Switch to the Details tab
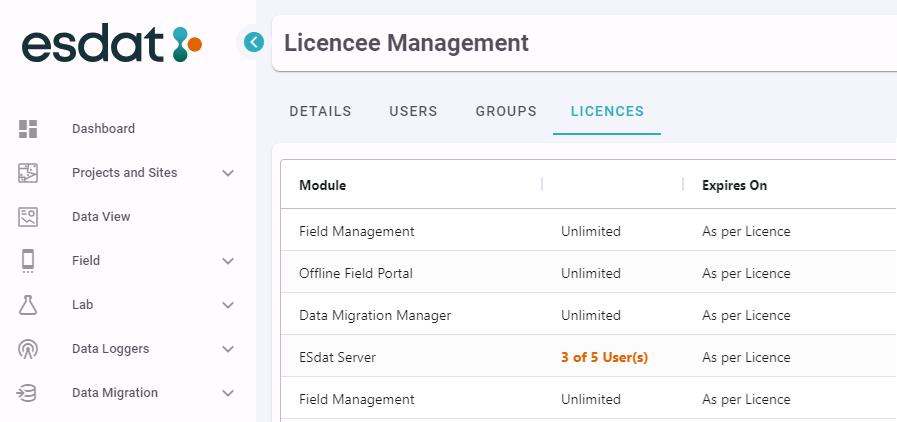 click(320, 111)
